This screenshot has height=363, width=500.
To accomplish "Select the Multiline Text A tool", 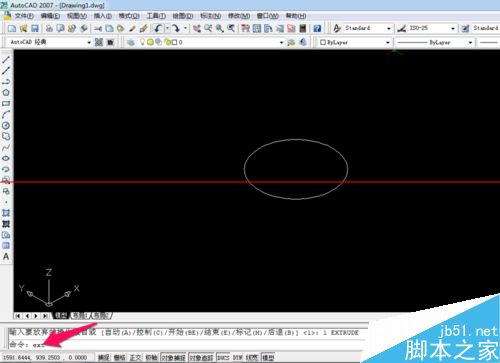I will coord(6,257).
